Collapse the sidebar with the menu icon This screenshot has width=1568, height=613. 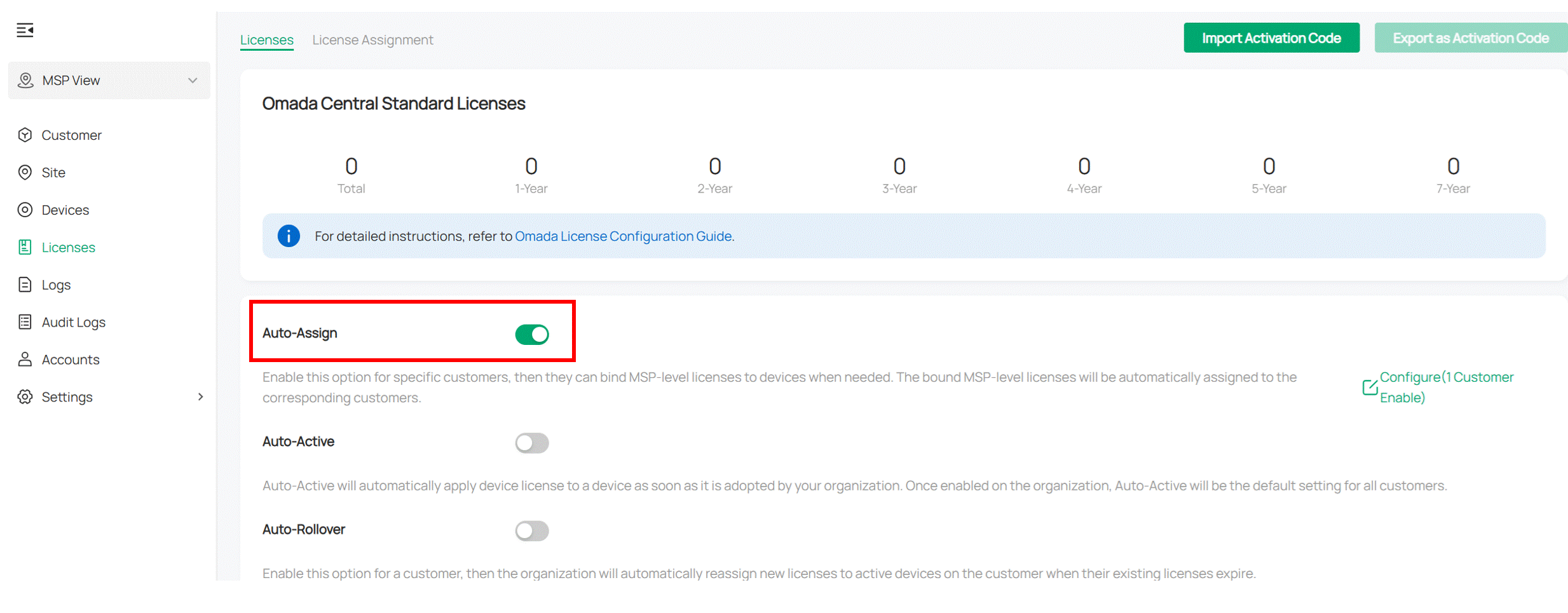coord(25,30)
